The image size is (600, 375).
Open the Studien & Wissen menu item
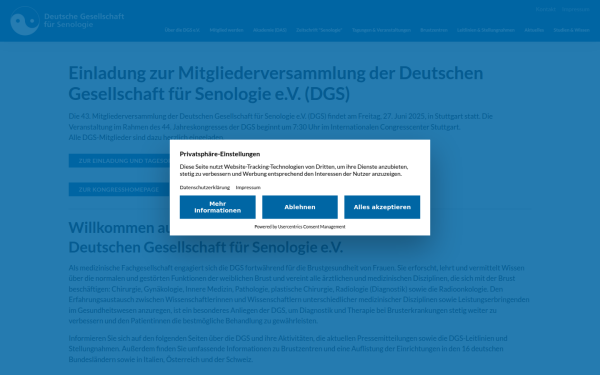point(571,30)
